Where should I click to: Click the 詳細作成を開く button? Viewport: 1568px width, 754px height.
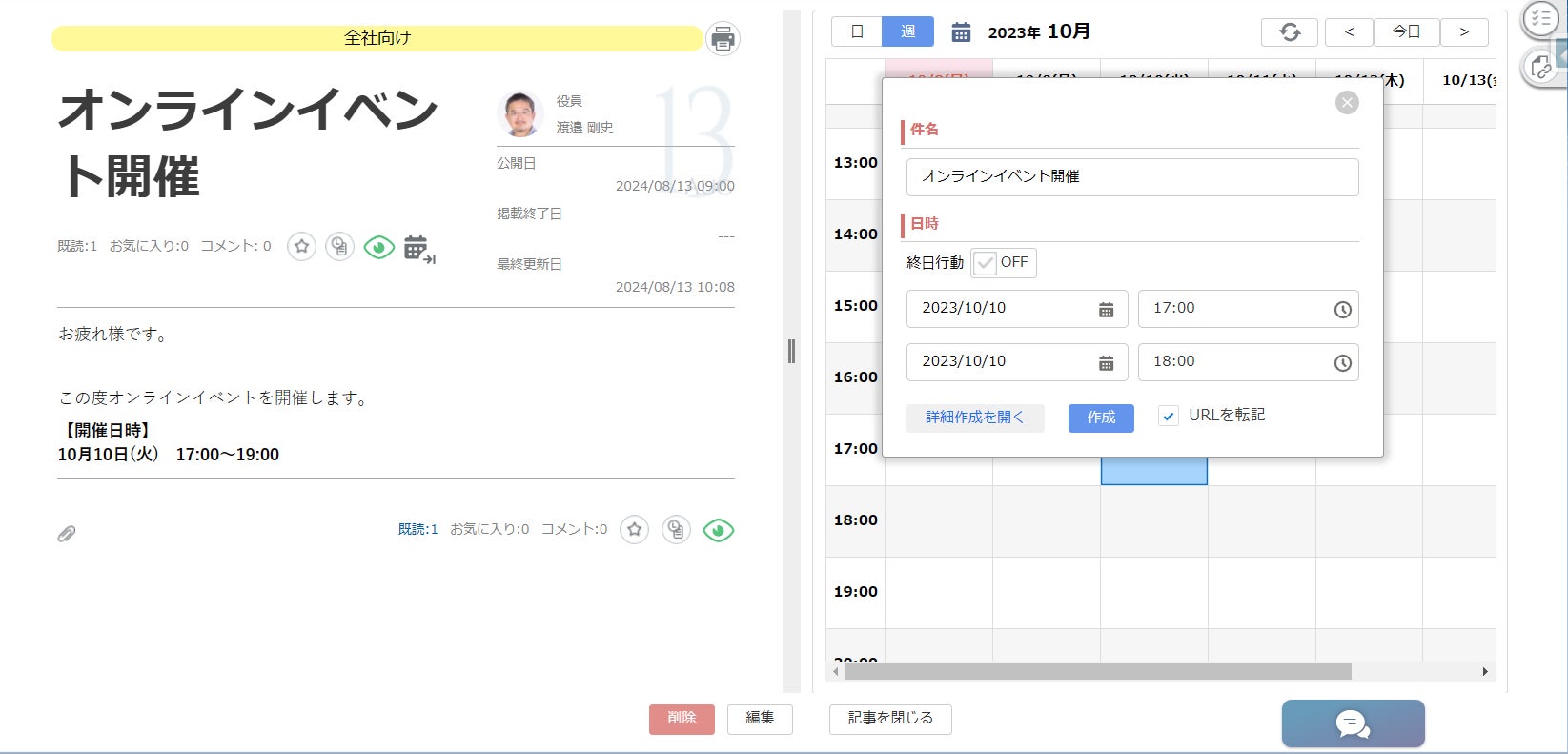click(975, 418)
